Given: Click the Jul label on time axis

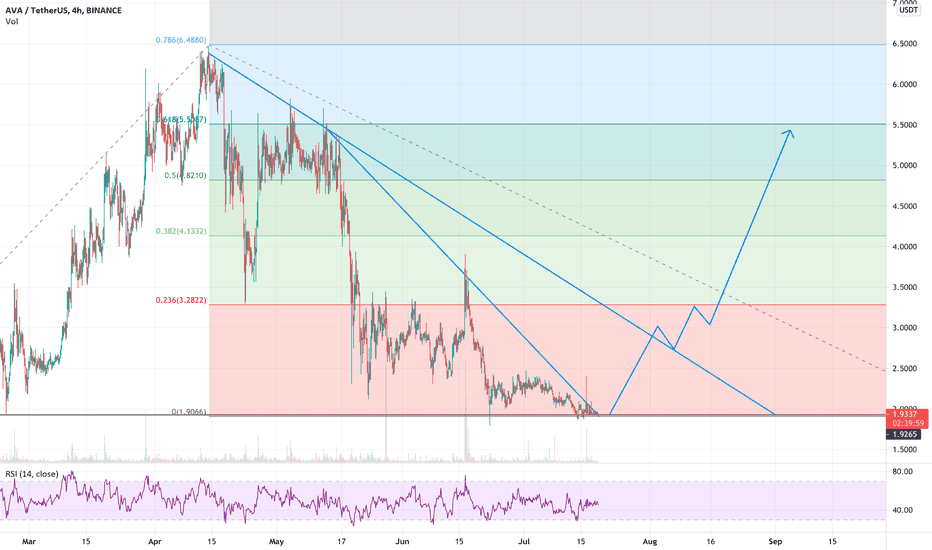Looking at the screenshot, I should [x=524, y=541].
